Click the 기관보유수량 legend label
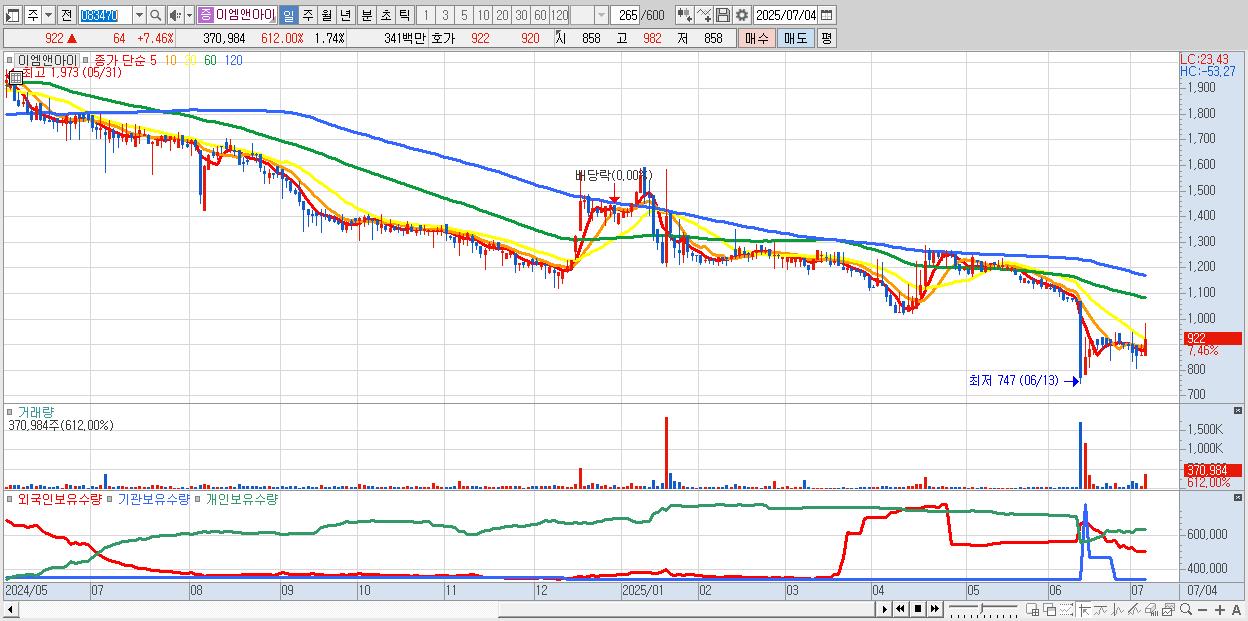The image size is (1248, 621). pos(153,498)
